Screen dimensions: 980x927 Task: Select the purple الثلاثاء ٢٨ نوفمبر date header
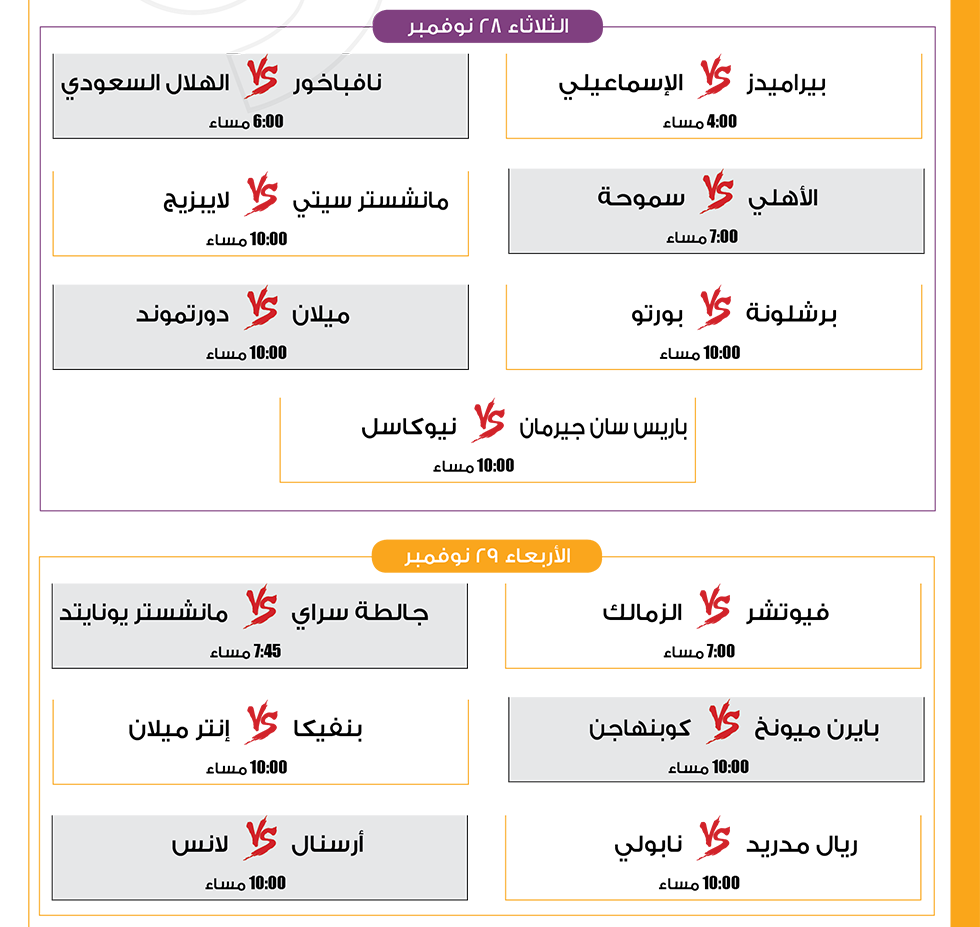(488, 26)
